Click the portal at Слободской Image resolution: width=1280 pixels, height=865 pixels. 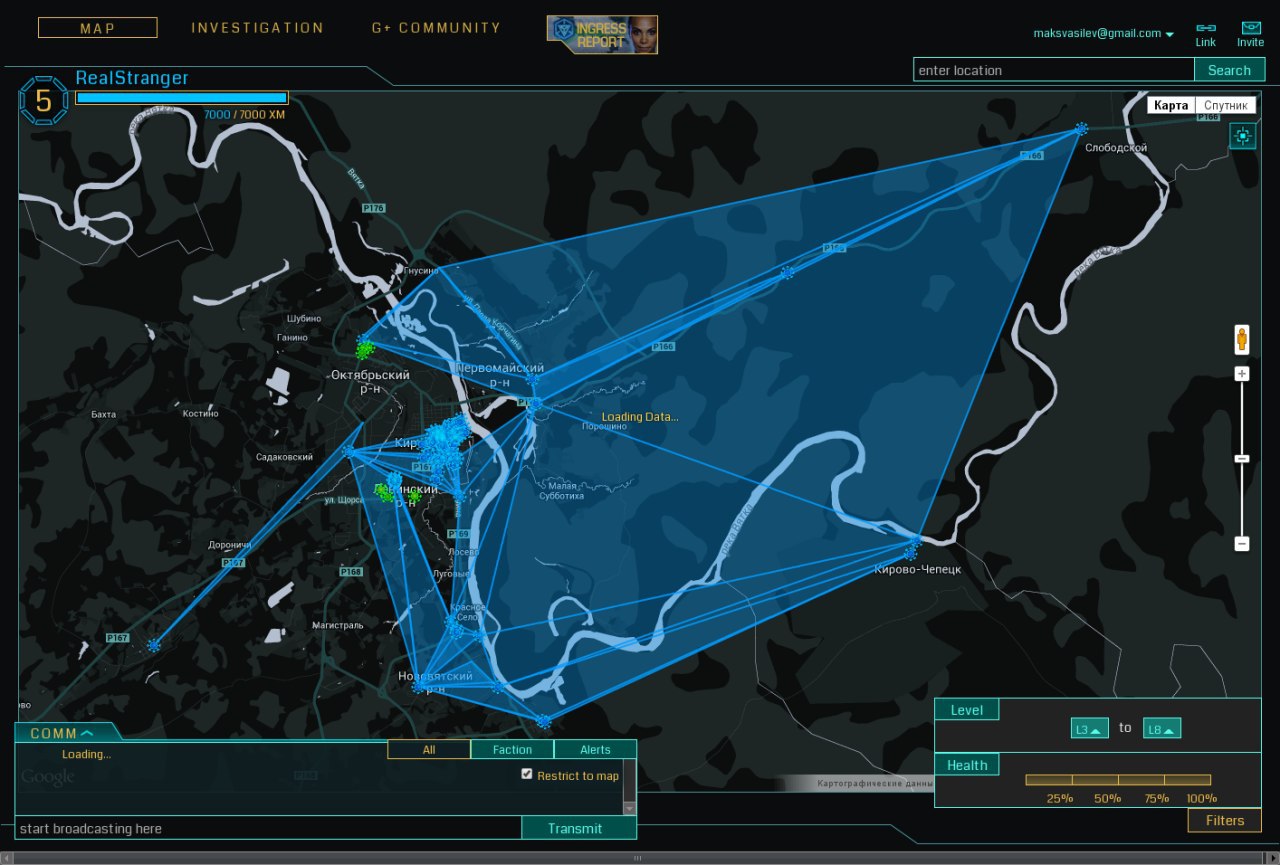pos(1081,129)
